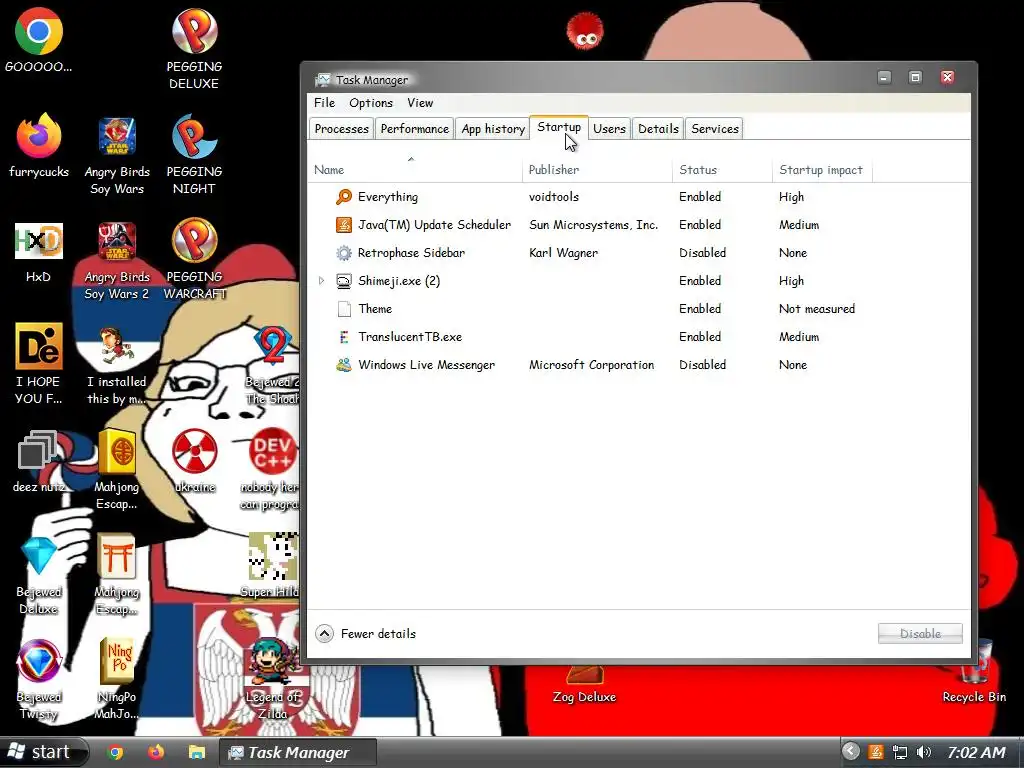The width and height of the screenshot is (1024, 768).
Task: Switch to the Services tab
Action: point(715,129)
